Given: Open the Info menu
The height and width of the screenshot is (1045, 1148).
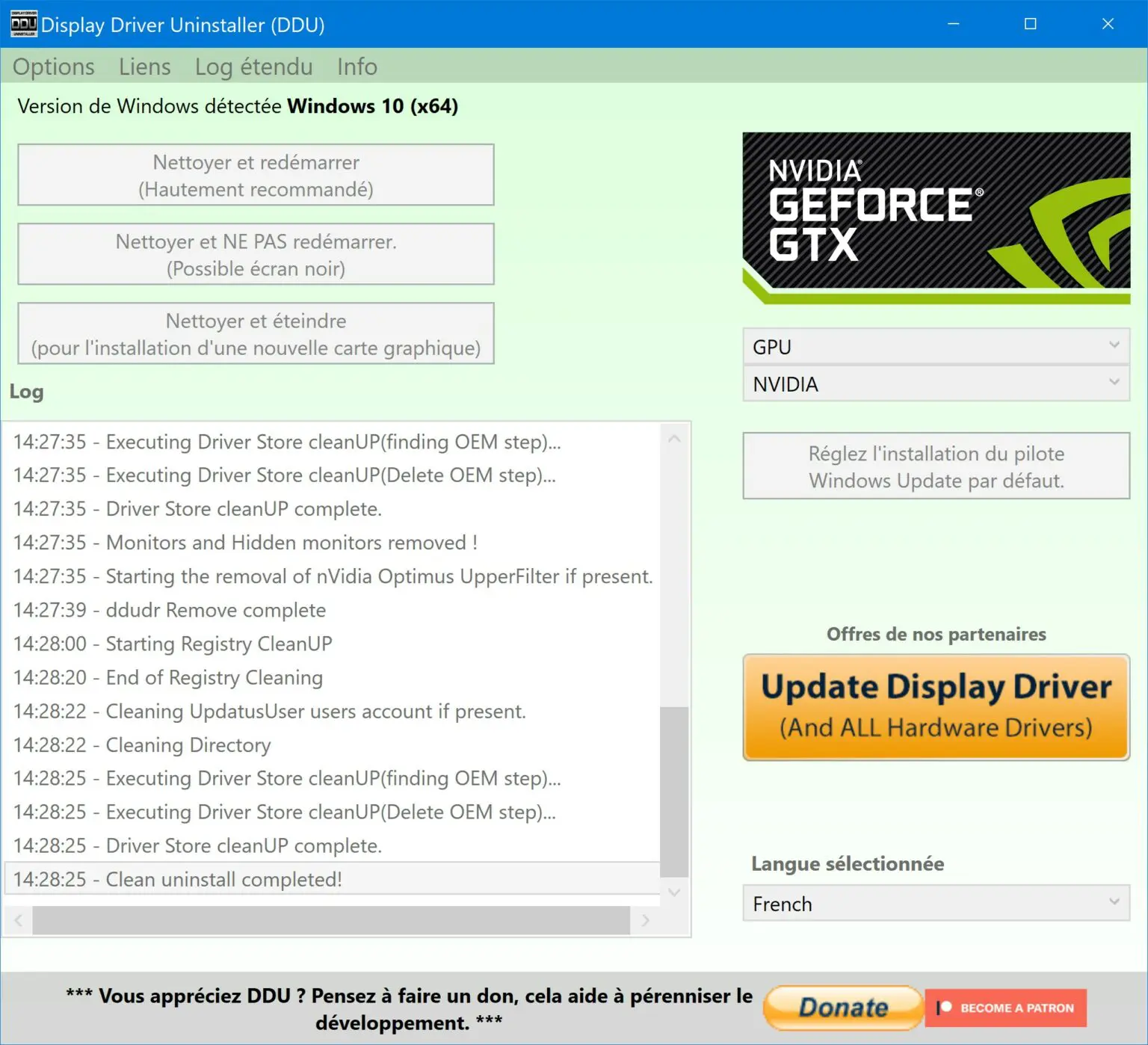Looking at the screenshot, I should (357, 67).
